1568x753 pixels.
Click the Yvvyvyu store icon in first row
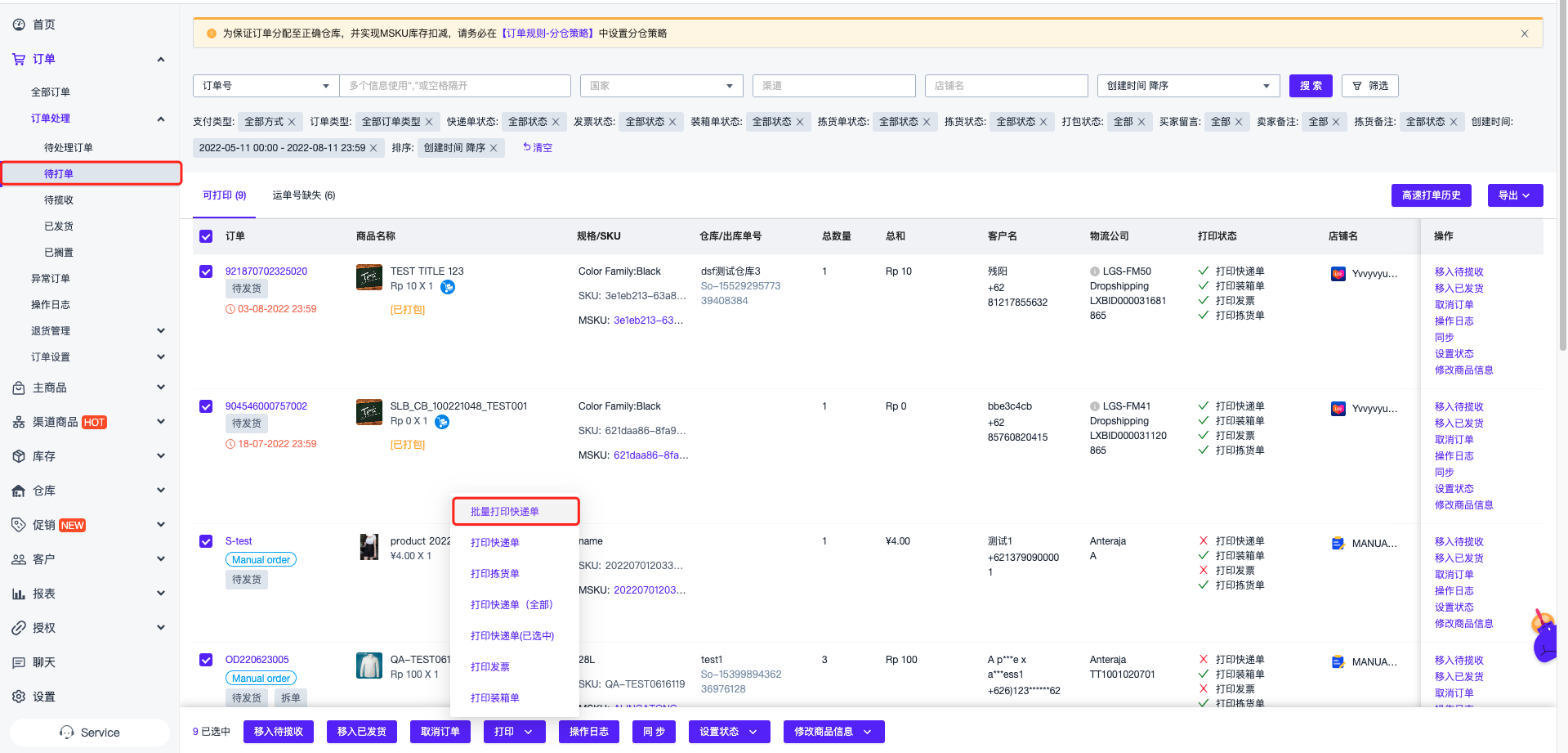1338,274
